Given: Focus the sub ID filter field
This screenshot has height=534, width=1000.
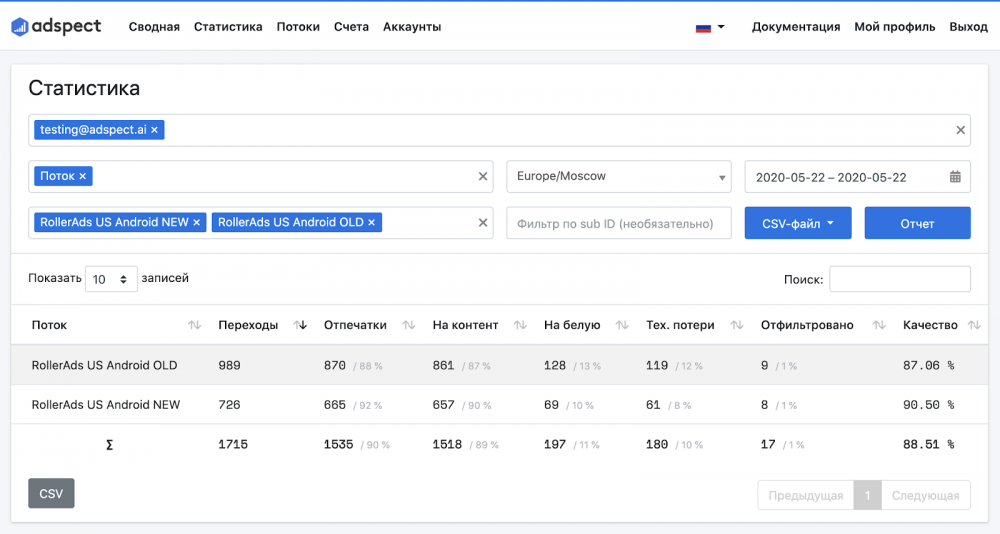Looking at the screenshot, I should tap(619, 223).
